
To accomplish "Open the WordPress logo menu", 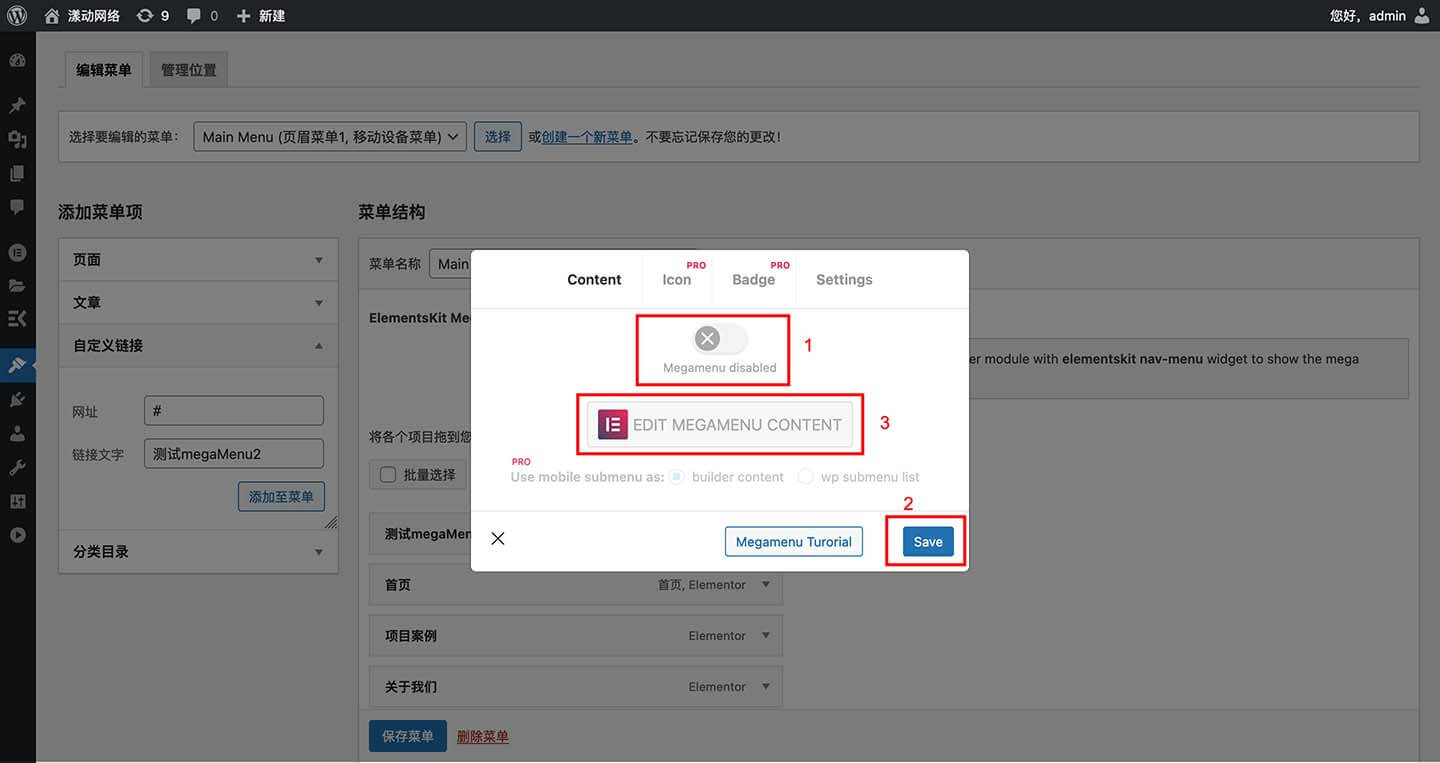I will point(17,16).
